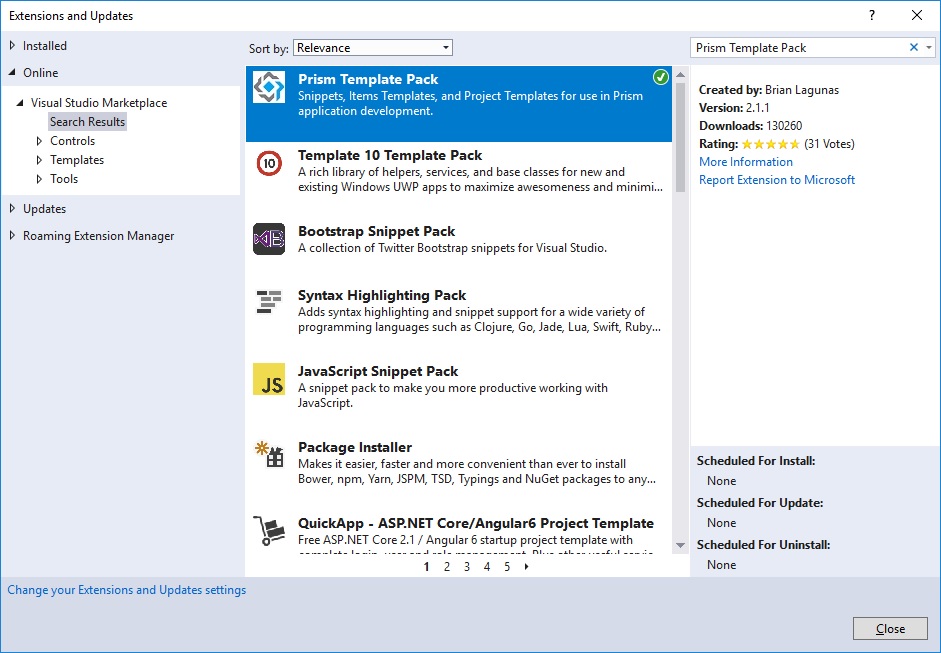
Task: Select the Syntax Highlighting Pack title
Action: [382, 295]
